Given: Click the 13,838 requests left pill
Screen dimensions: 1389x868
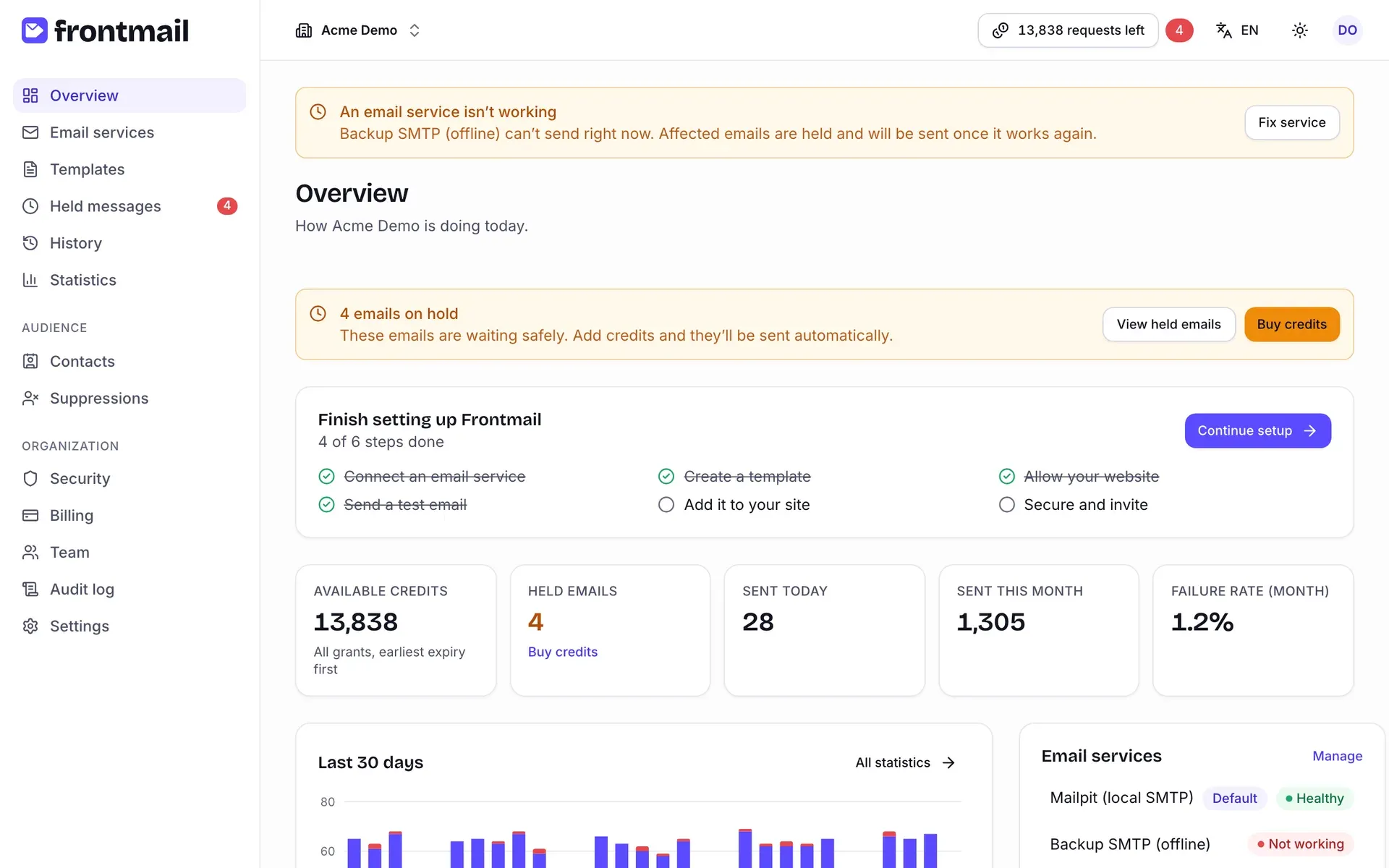Looking at the screenshot, I should (x=1068, y=30).
